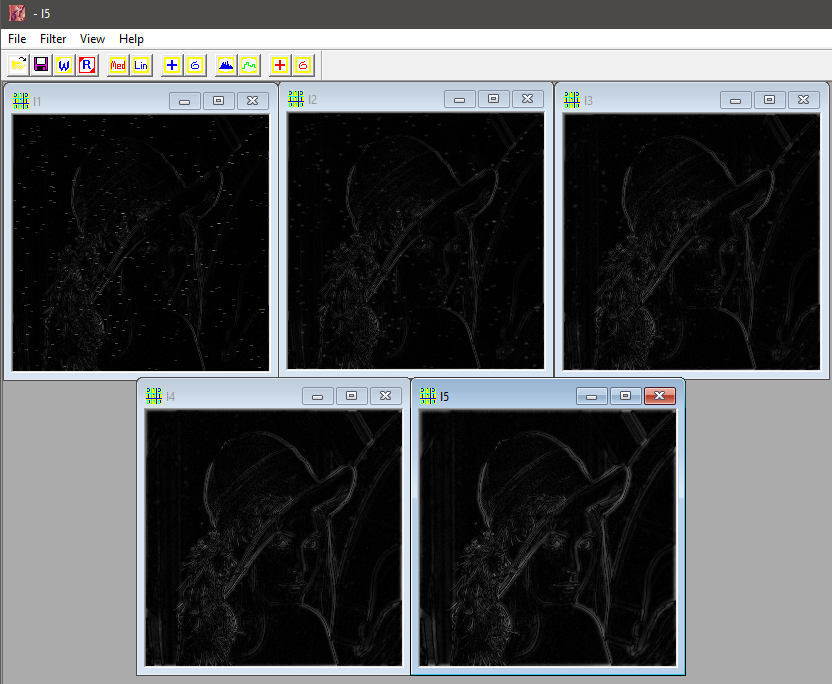832x684 pixels.
Task: Open the Filter menu
Action: (x=53, y=39)
